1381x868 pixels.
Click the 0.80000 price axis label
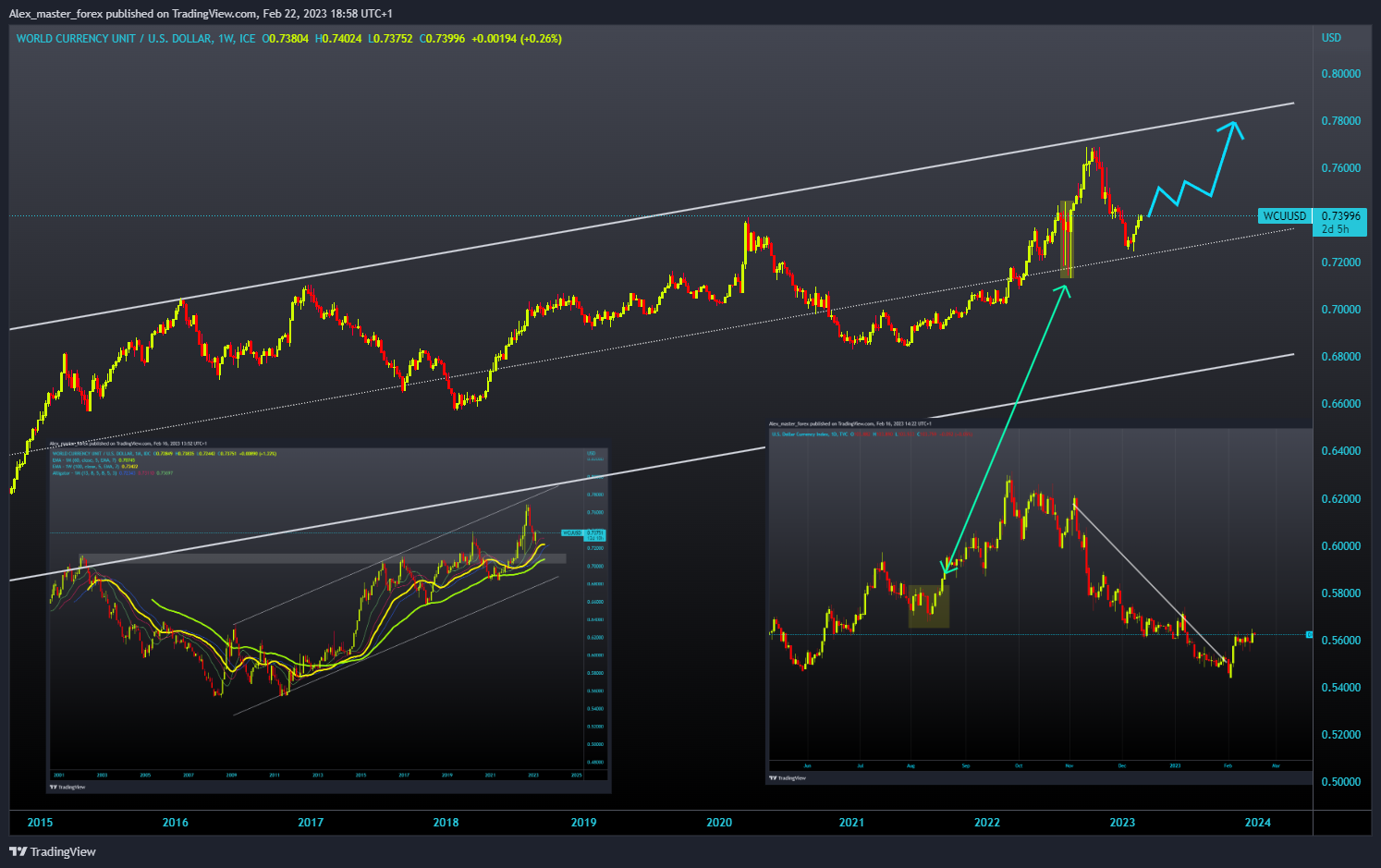coord(1340,74)
